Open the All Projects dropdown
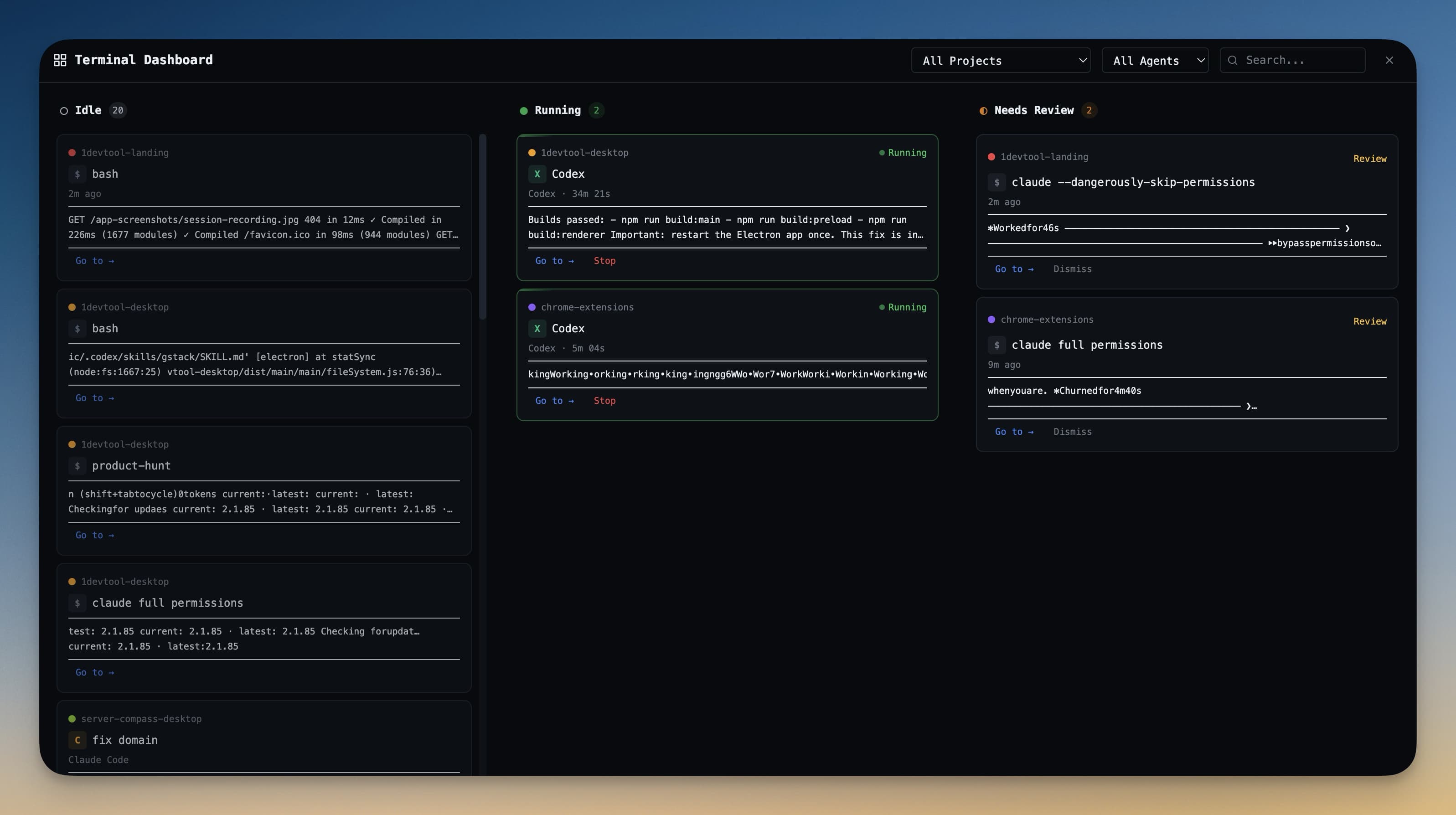This screenshot has height=815, width=1456. [1001, 60]
